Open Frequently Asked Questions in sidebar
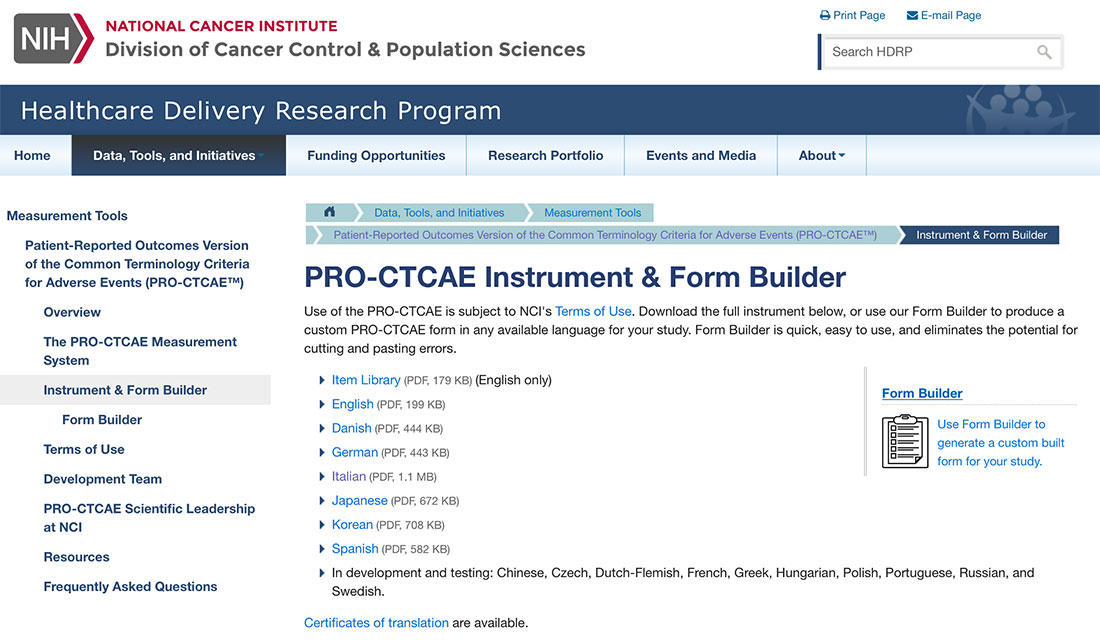1100x642 pixels. pos(130,587)
